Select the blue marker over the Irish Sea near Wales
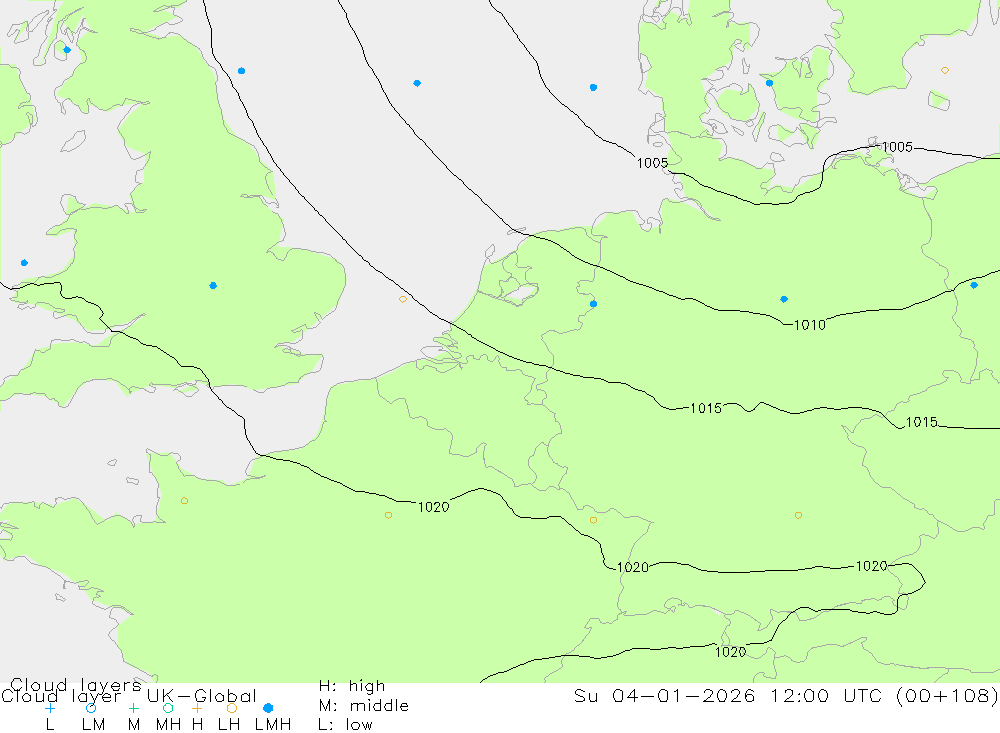Screen dimensions: 1000x733 point(24,263)
